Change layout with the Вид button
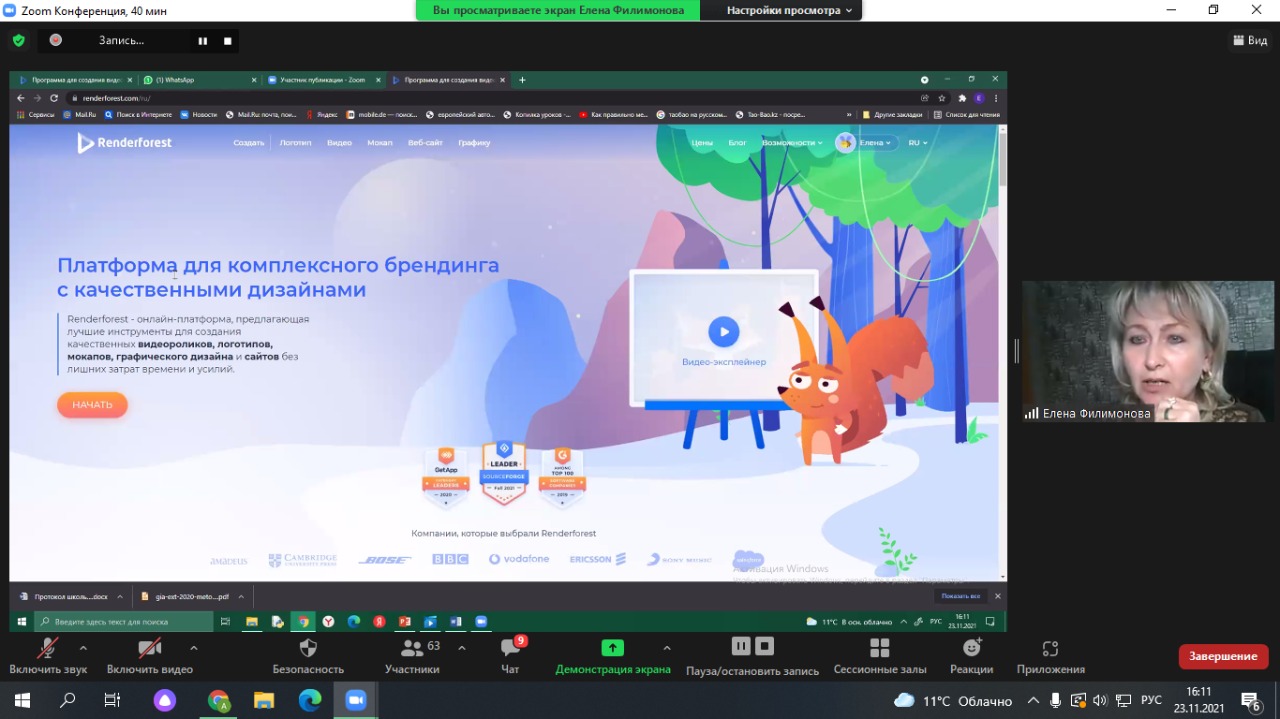 click(x=1249, y=41)
